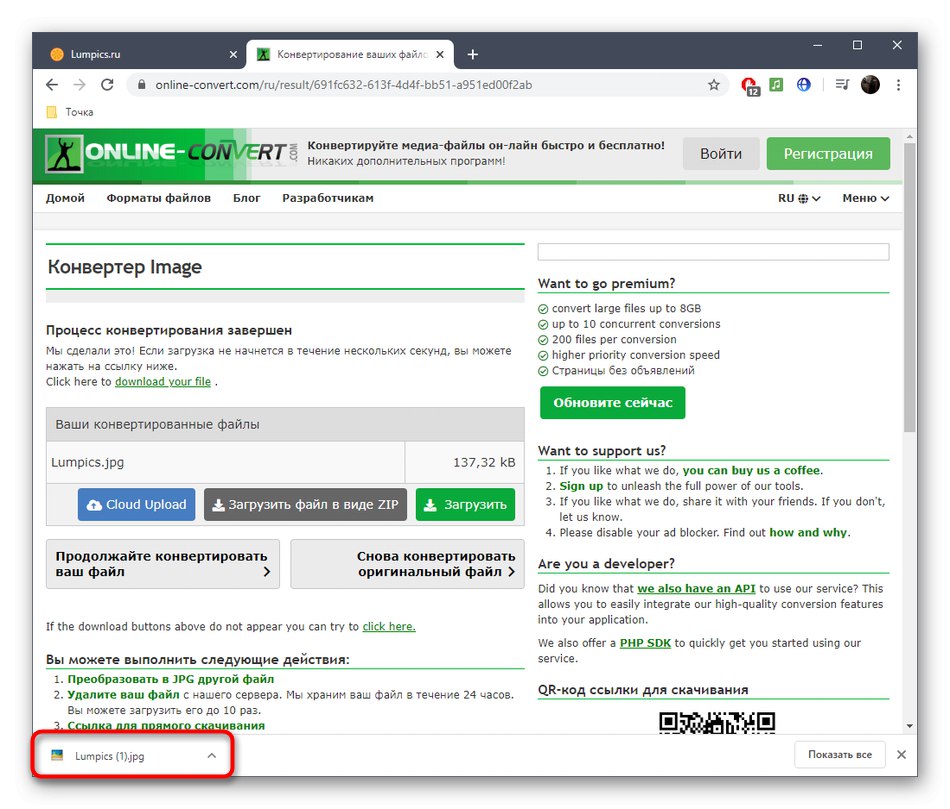
Task: Open the Разработчикам menu item
Action: pyautogui.click(x=328, y=198)
